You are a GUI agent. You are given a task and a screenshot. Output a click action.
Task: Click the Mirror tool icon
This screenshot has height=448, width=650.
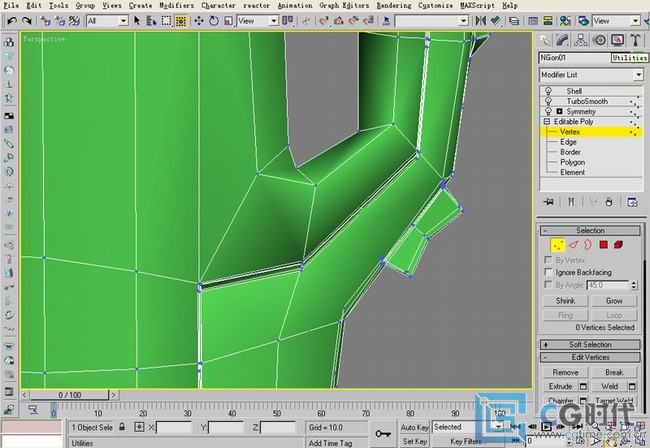point(480,21)
